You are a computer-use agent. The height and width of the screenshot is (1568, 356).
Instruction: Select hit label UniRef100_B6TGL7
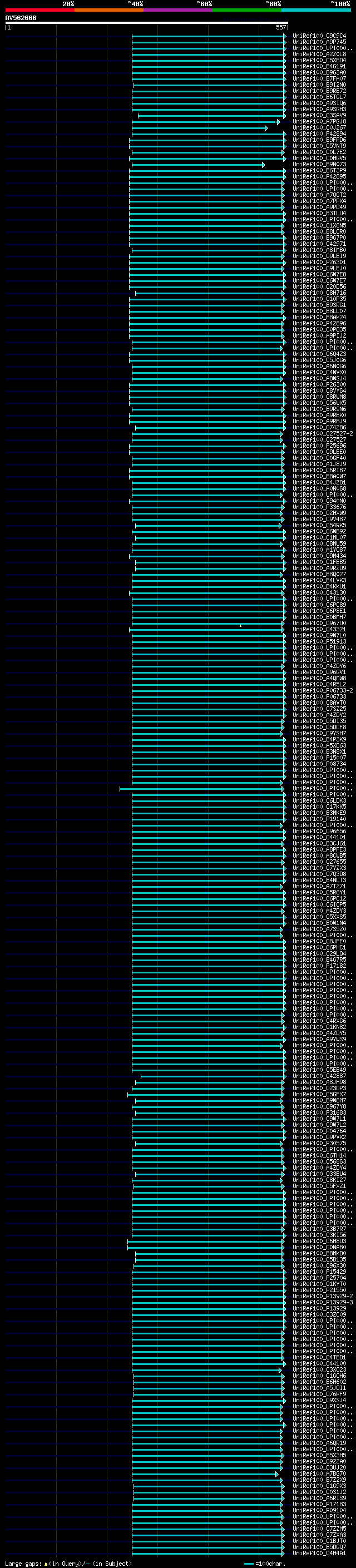pyautogui.click(x=319, y=97)
